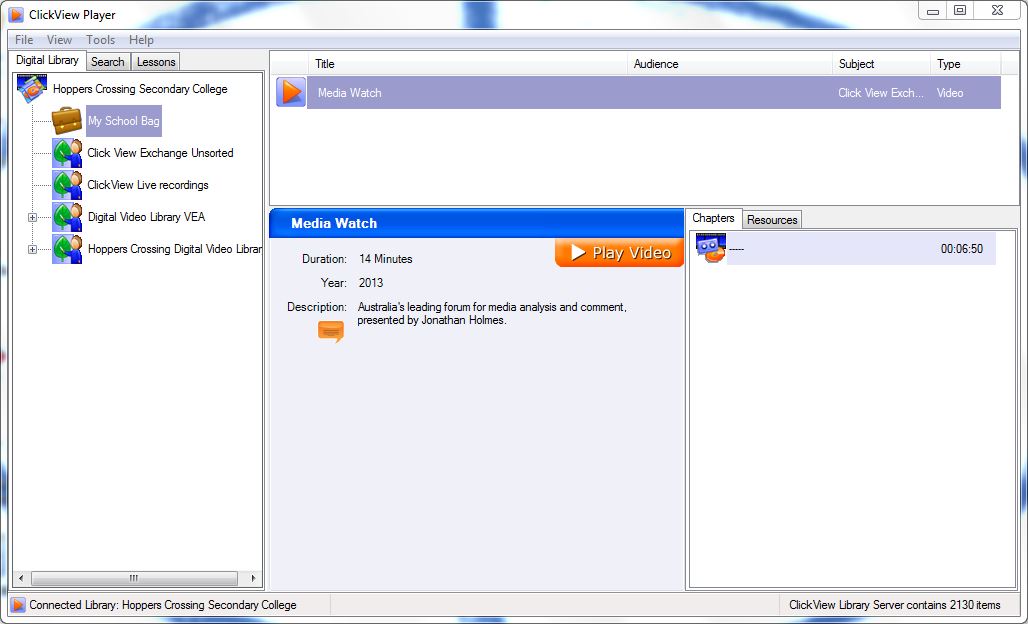Sort the list by Title column header
This screenshot has width=1028, height=624.
point(468,64)
